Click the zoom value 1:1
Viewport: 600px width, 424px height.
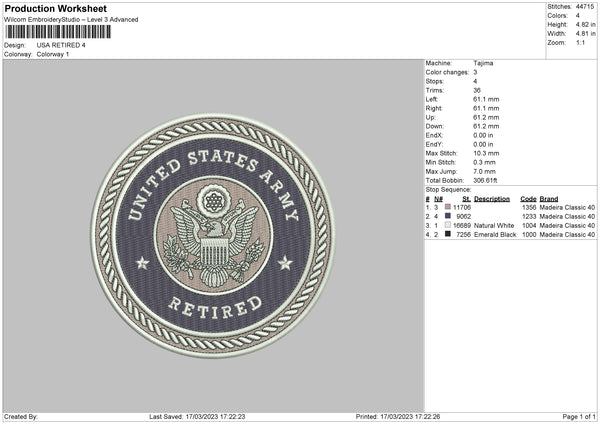point(580,43)
